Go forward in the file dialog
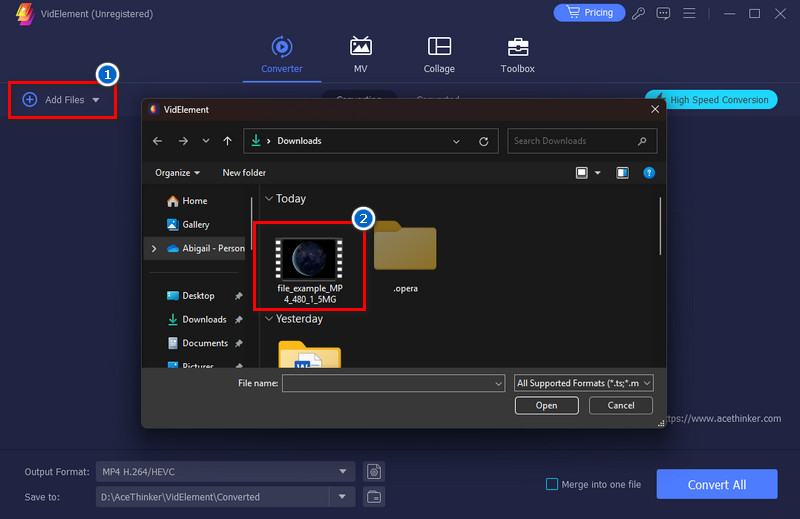The width and height of the screenshot is (800, 519). (x=183, y=141)
